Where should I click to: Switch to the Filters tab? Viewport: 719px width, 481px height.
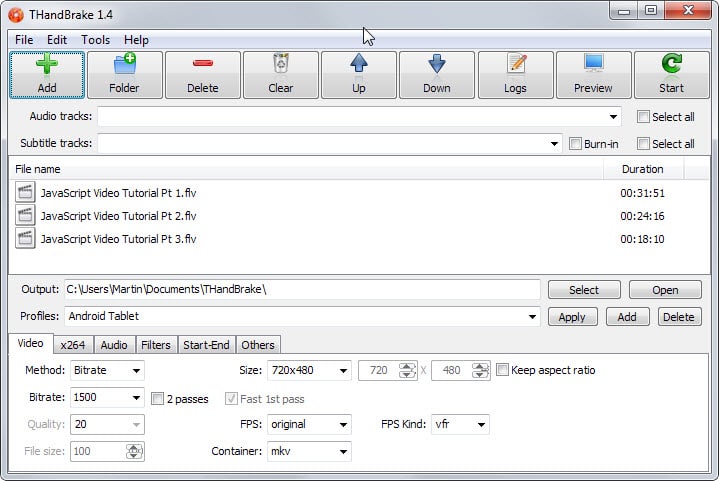[156, 345]
